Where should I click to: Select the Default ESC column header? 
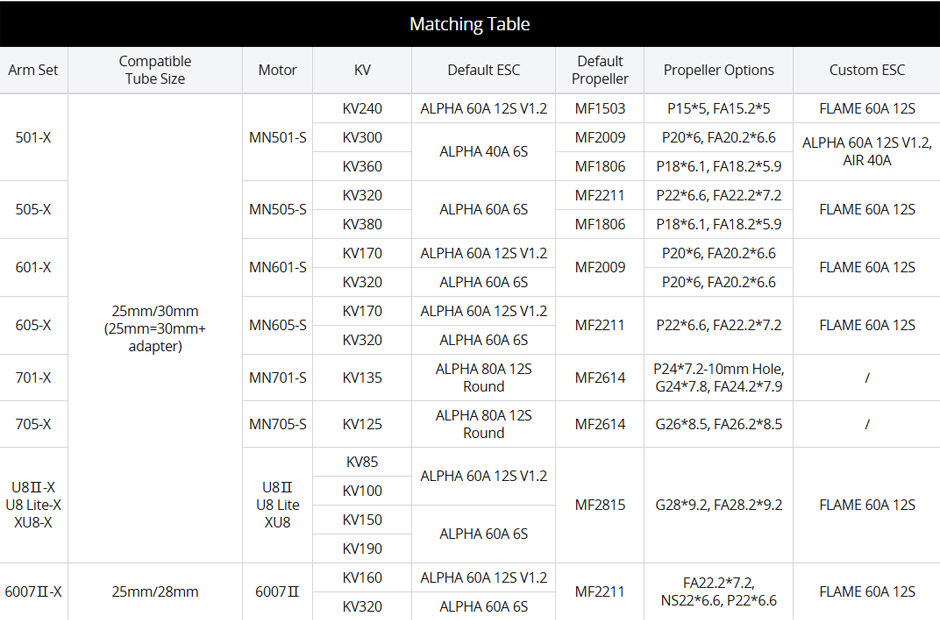pos(483,70)
